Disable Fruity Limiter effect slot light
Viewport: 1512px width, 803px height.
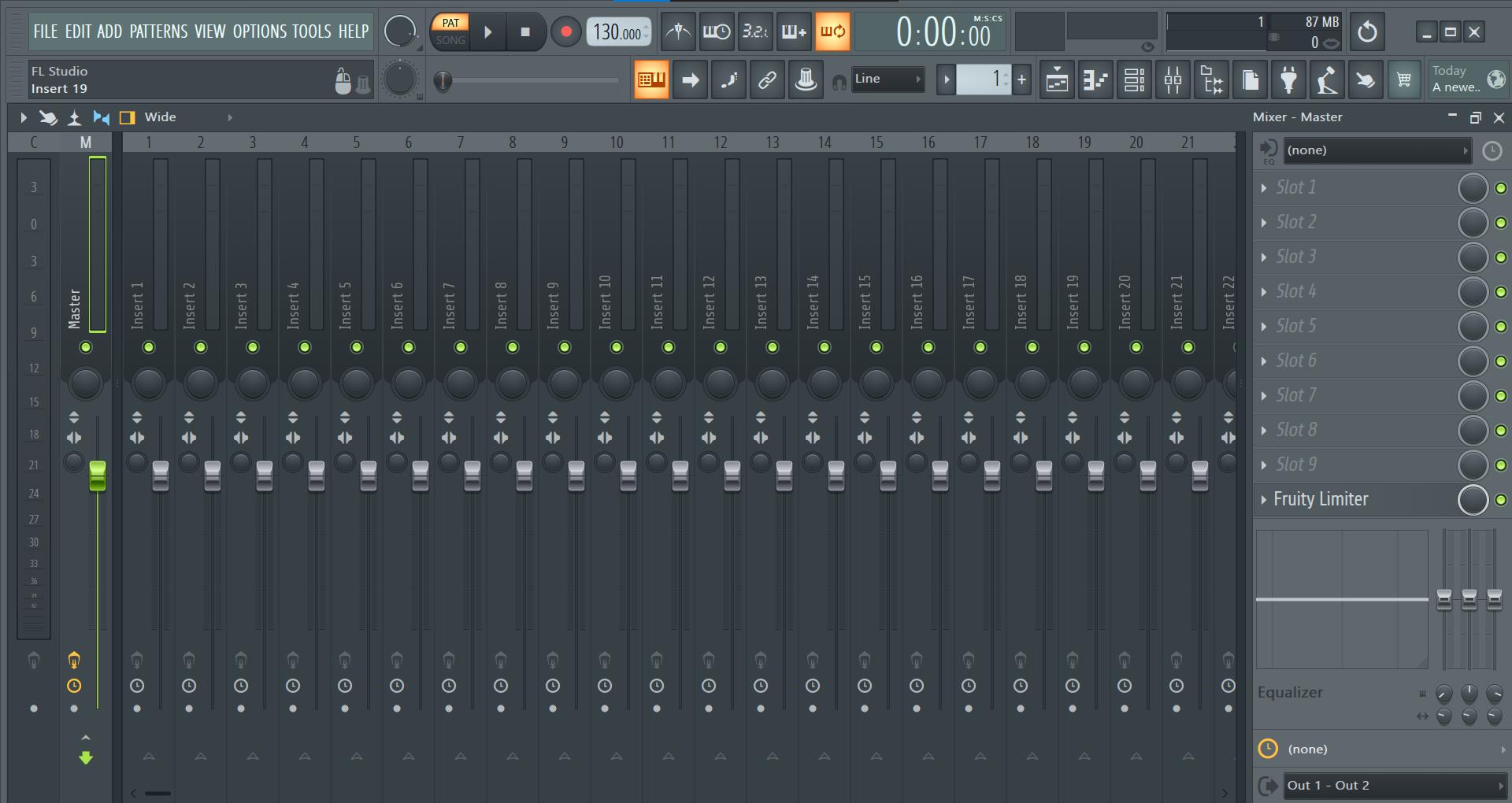[x=1501, y=500]
